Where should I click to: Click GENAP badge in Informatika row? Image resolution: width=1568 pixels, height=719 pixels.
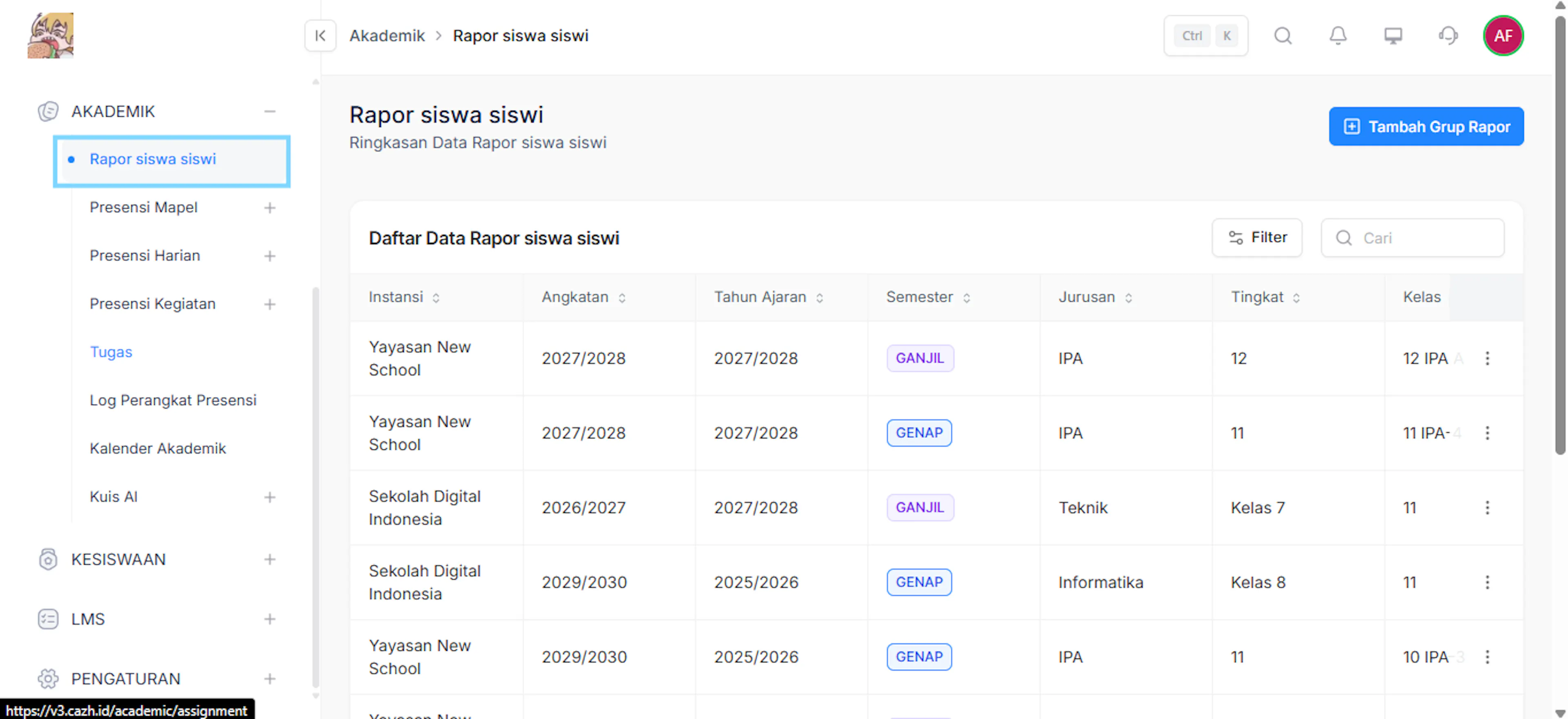pos(919,583)
